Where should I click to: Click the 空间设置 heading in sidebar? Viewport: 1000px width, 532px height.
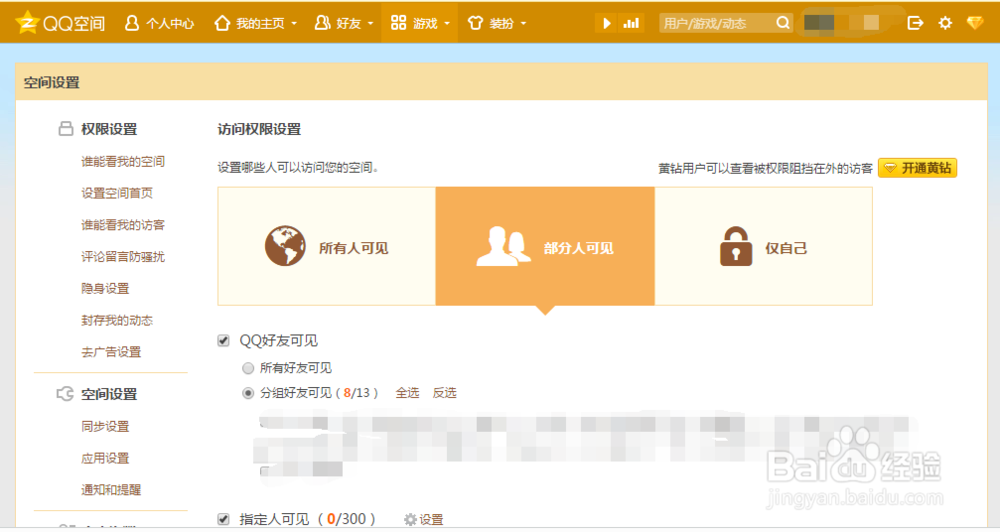(x=109, y=394)
